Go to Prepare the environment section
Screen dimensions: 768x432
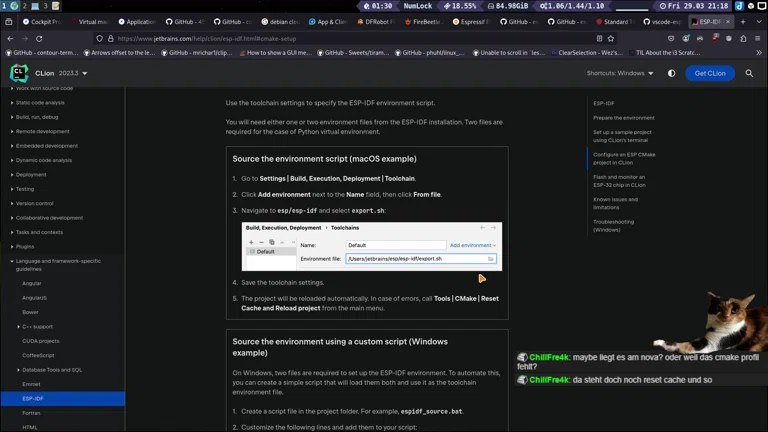click(x=623, y=118)
